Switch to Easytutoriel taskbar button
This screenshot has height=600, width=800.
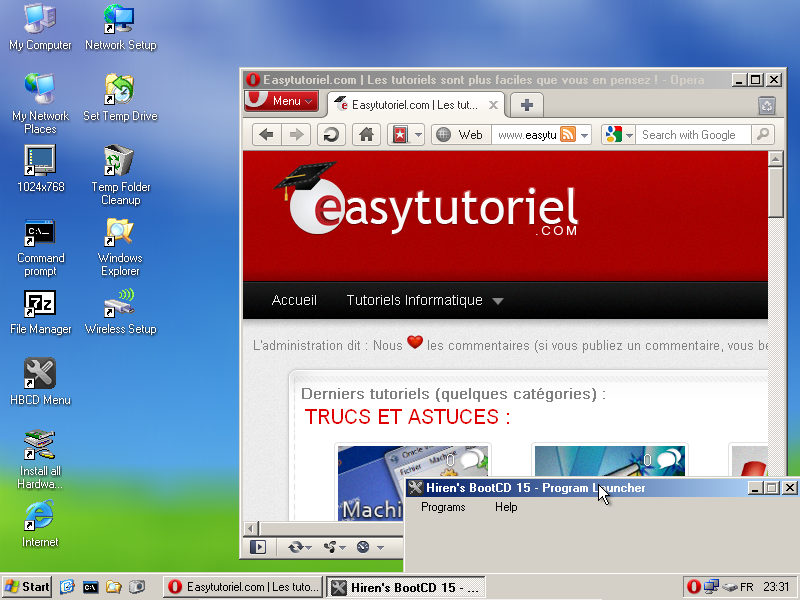(243, 587)
